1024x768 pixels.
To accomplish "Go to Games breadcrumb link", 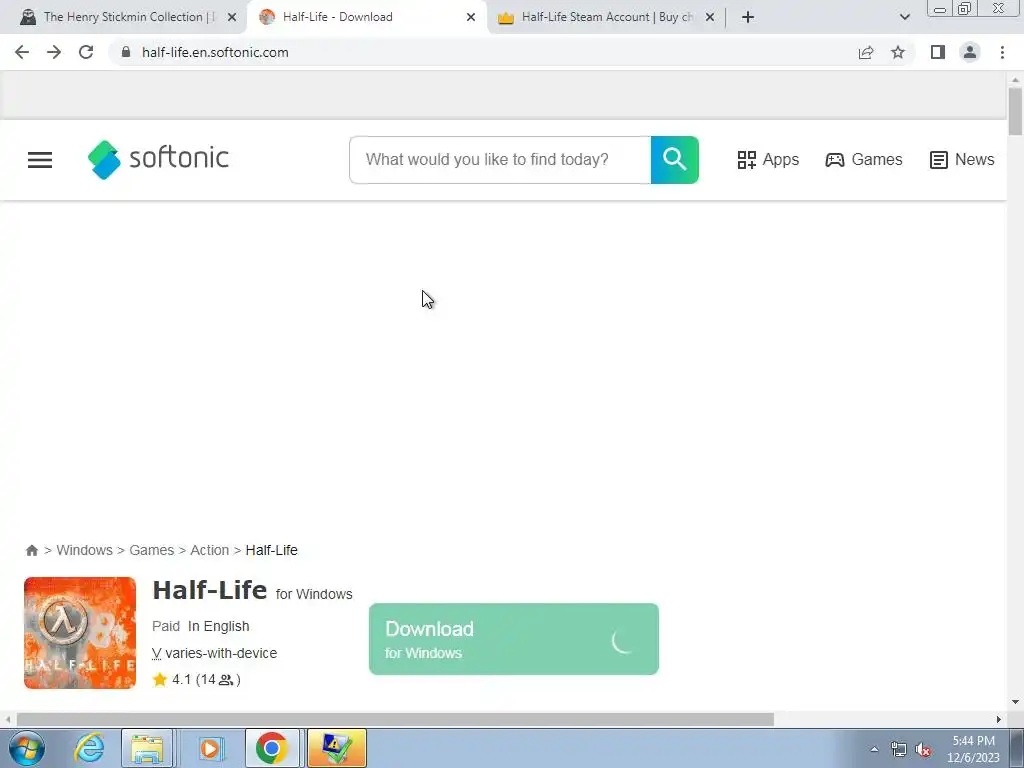I will click(x=152, y=550).
